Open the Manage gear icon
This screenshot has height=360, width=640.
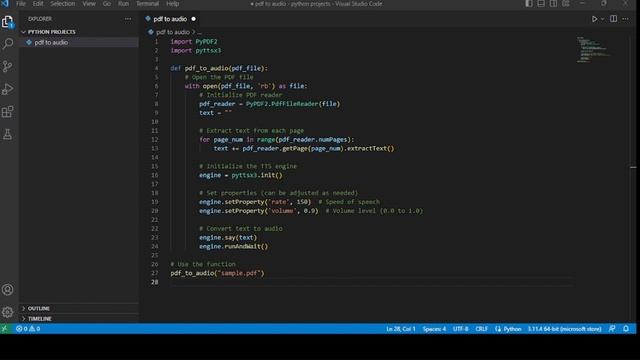[7, 312]
